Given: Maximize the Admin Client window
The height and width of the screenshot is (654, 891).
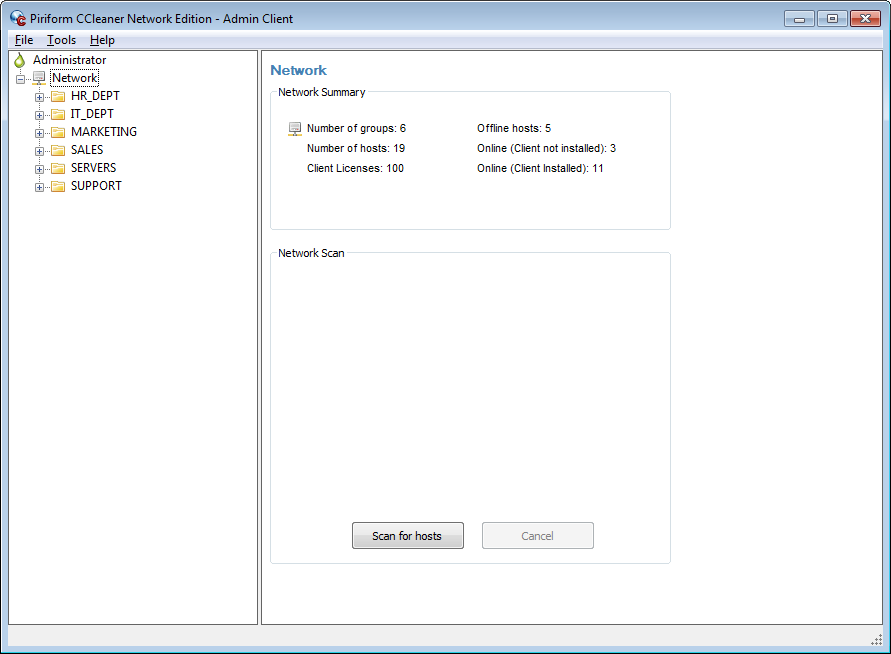Looking at the screenshot, I should pyautogui.click(x=832, y=19).
